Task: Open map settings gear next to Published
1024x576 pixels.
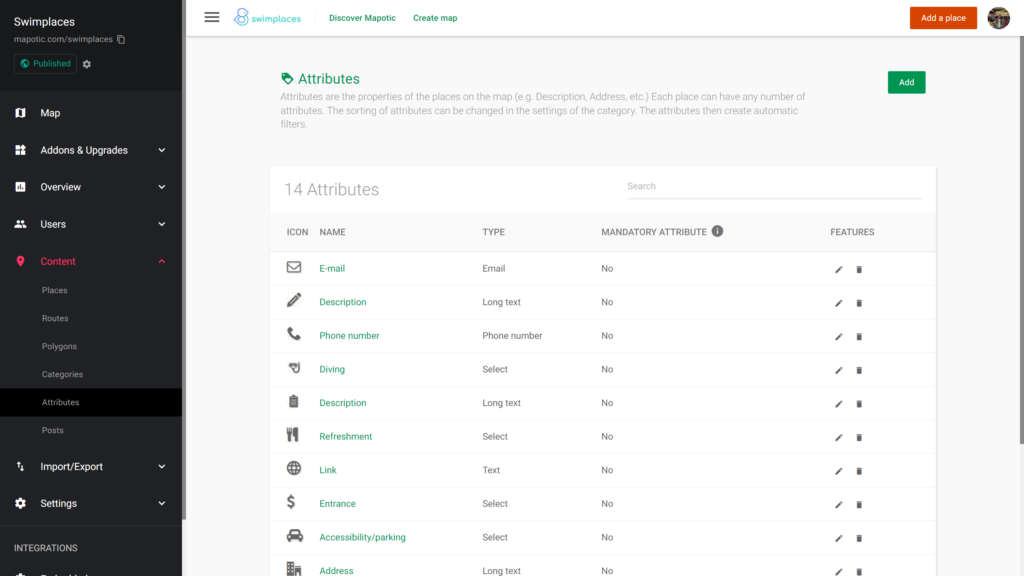Action: click(x=87, y=64)
